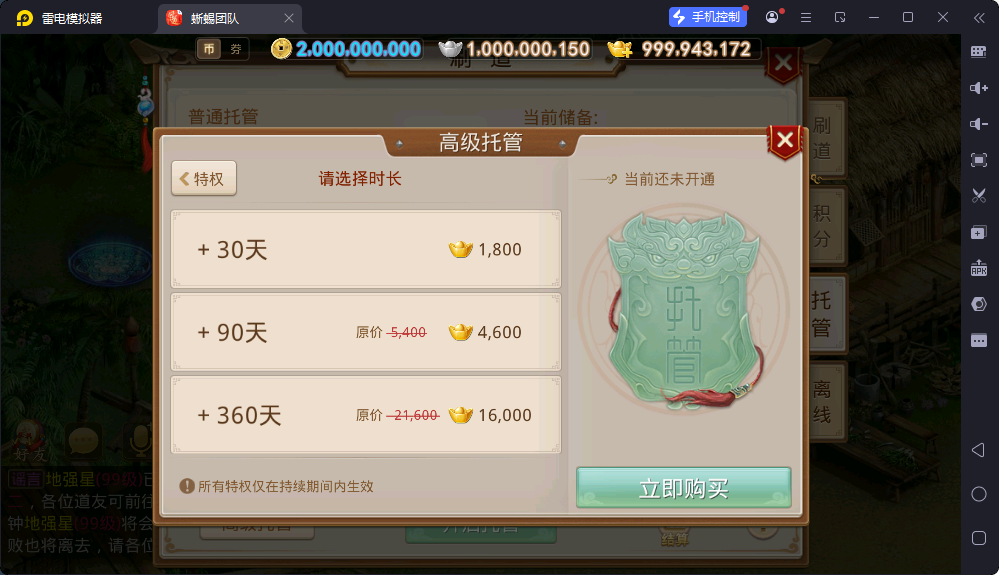Viewport: 999px width, 575px height.
Task: Open the user account icon in title bar
Action: [772, 17]
